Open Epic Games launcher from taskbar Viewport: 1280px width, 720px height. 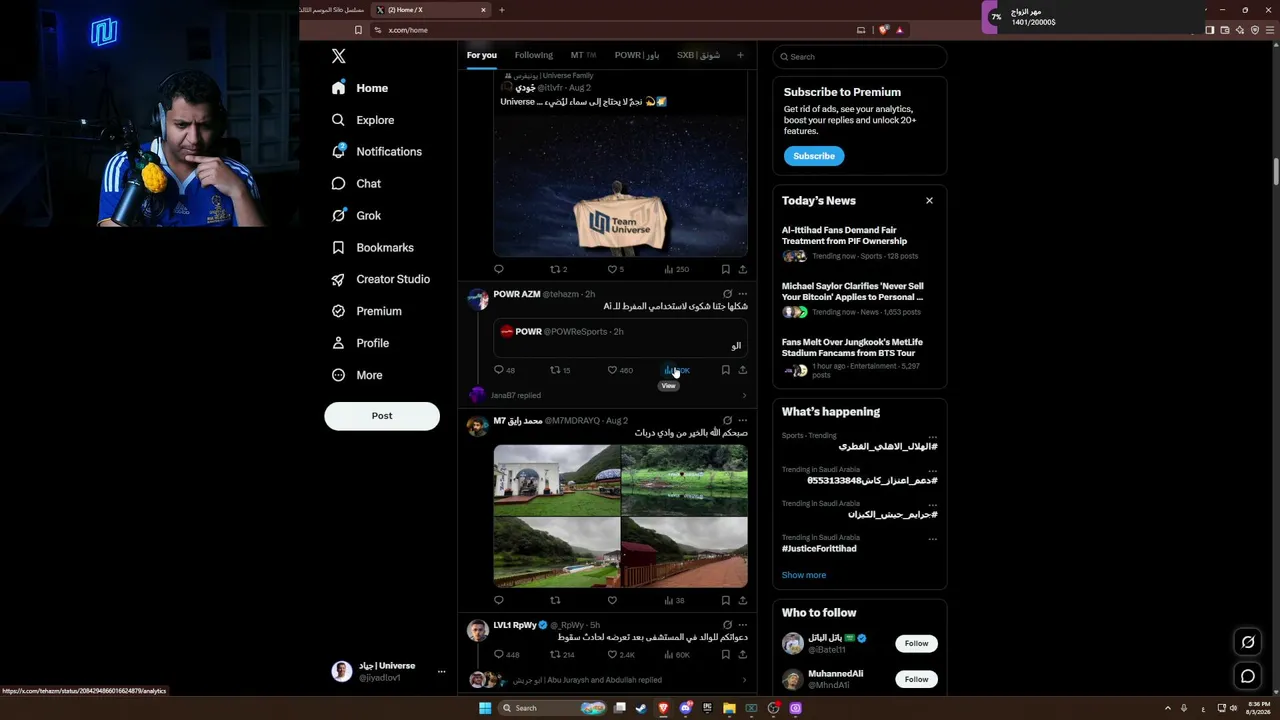707,708
